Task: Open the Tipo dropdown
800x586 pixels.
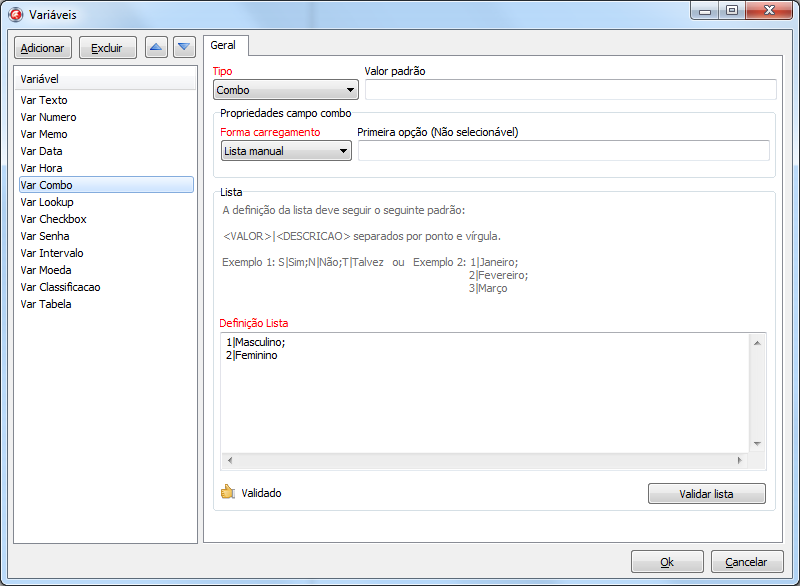Action: 285,90
